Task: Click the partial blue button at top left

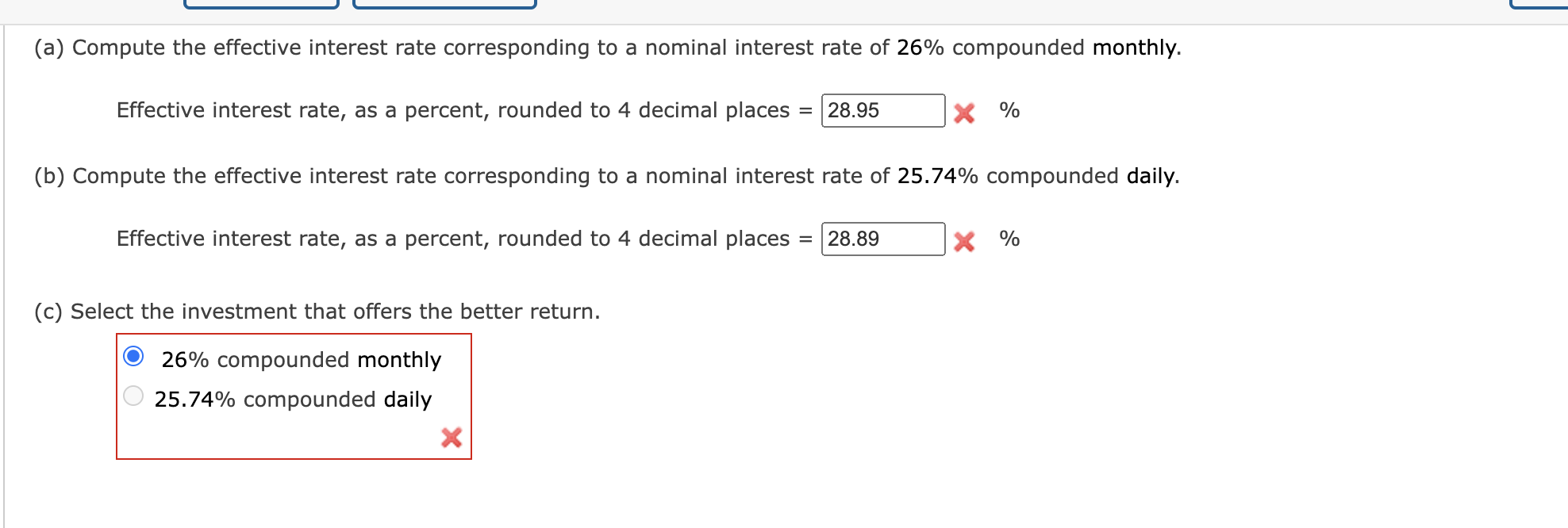Action: coord(262,4)
